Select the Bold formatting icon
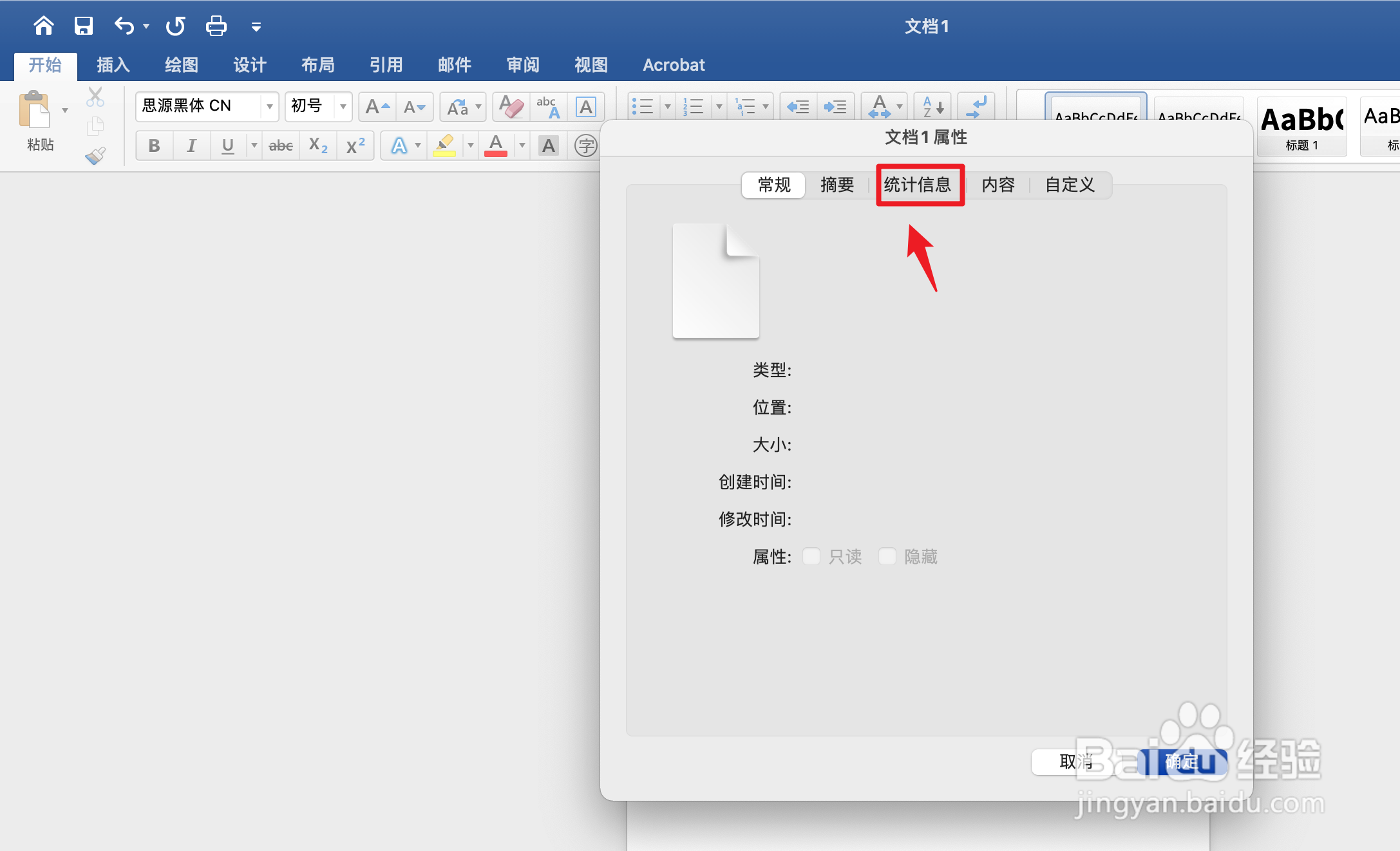The image size is (1400, 851). pyautogui.click(x=153, y=145)
